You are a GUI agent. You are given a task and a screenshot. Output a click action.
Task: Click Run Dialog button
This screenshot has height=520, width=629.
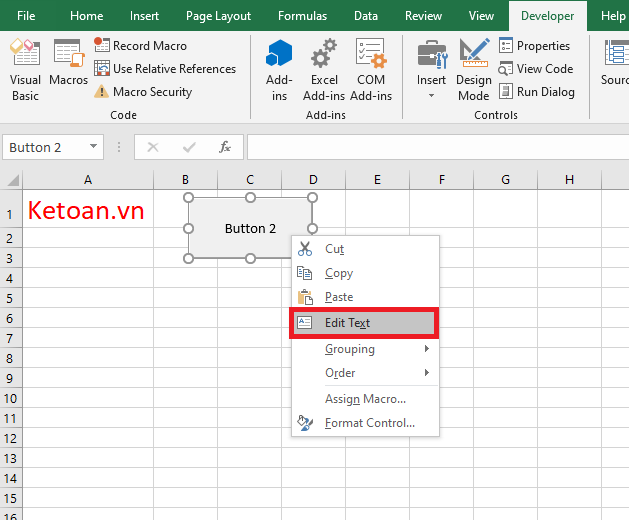point(536,92)
